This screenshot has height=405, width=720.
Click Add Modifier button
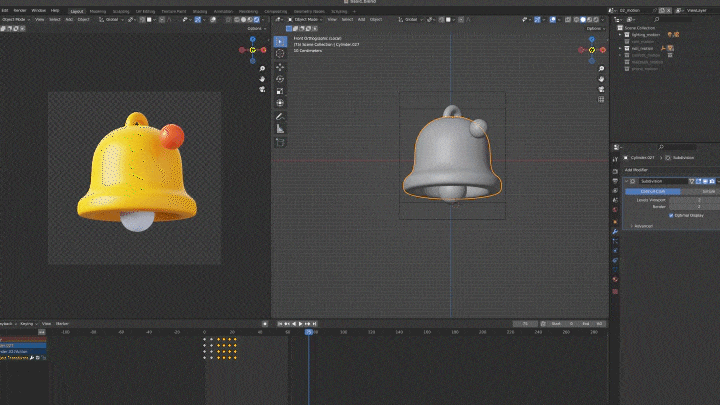click(x=636, y=170)
